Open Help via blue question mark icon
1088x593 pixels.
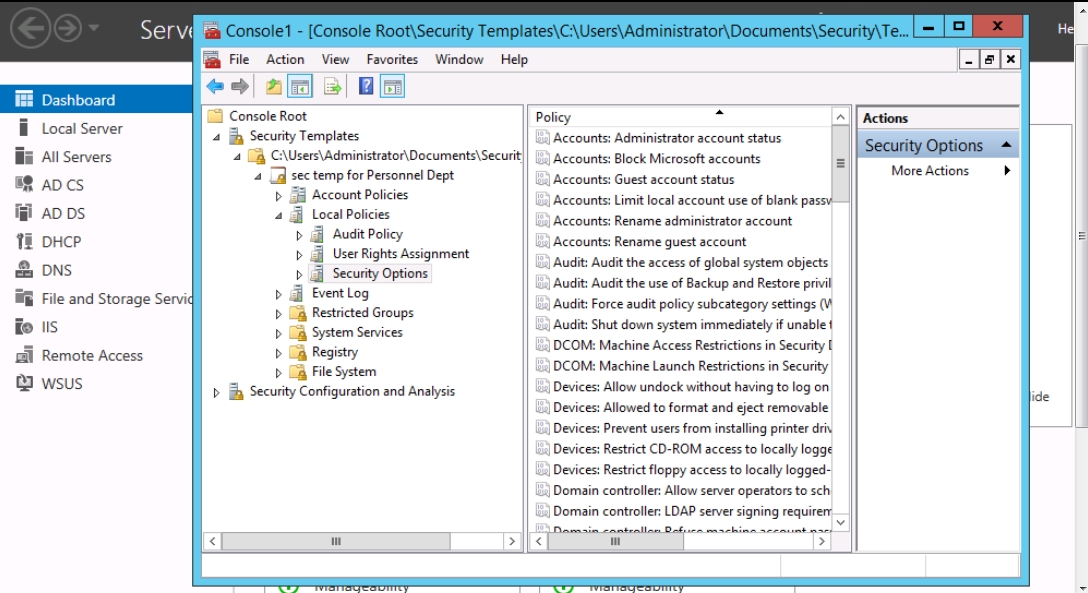click(x=366, y=87)
